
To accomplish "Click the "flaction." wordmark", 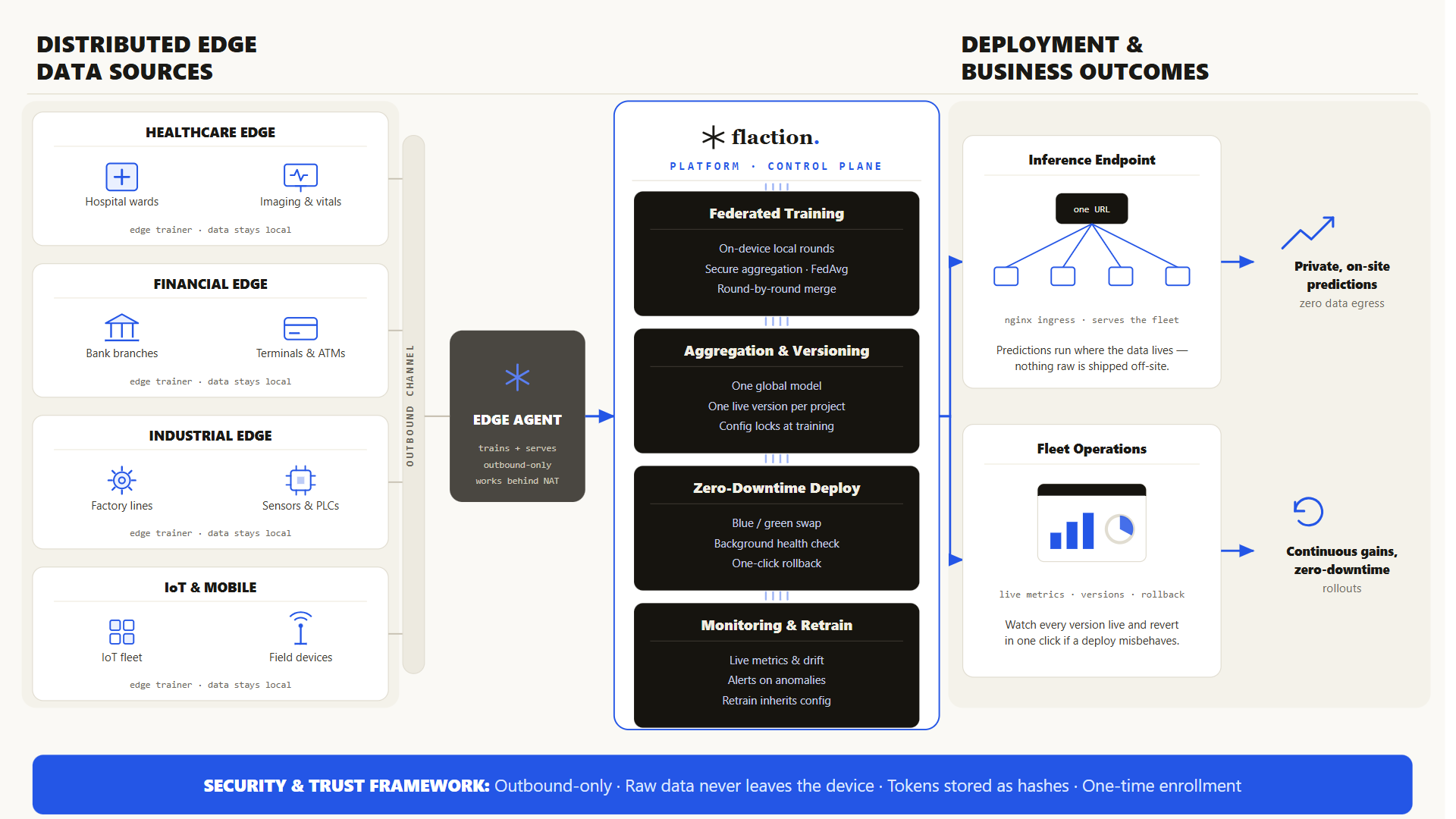I will [x=775, y=137].
